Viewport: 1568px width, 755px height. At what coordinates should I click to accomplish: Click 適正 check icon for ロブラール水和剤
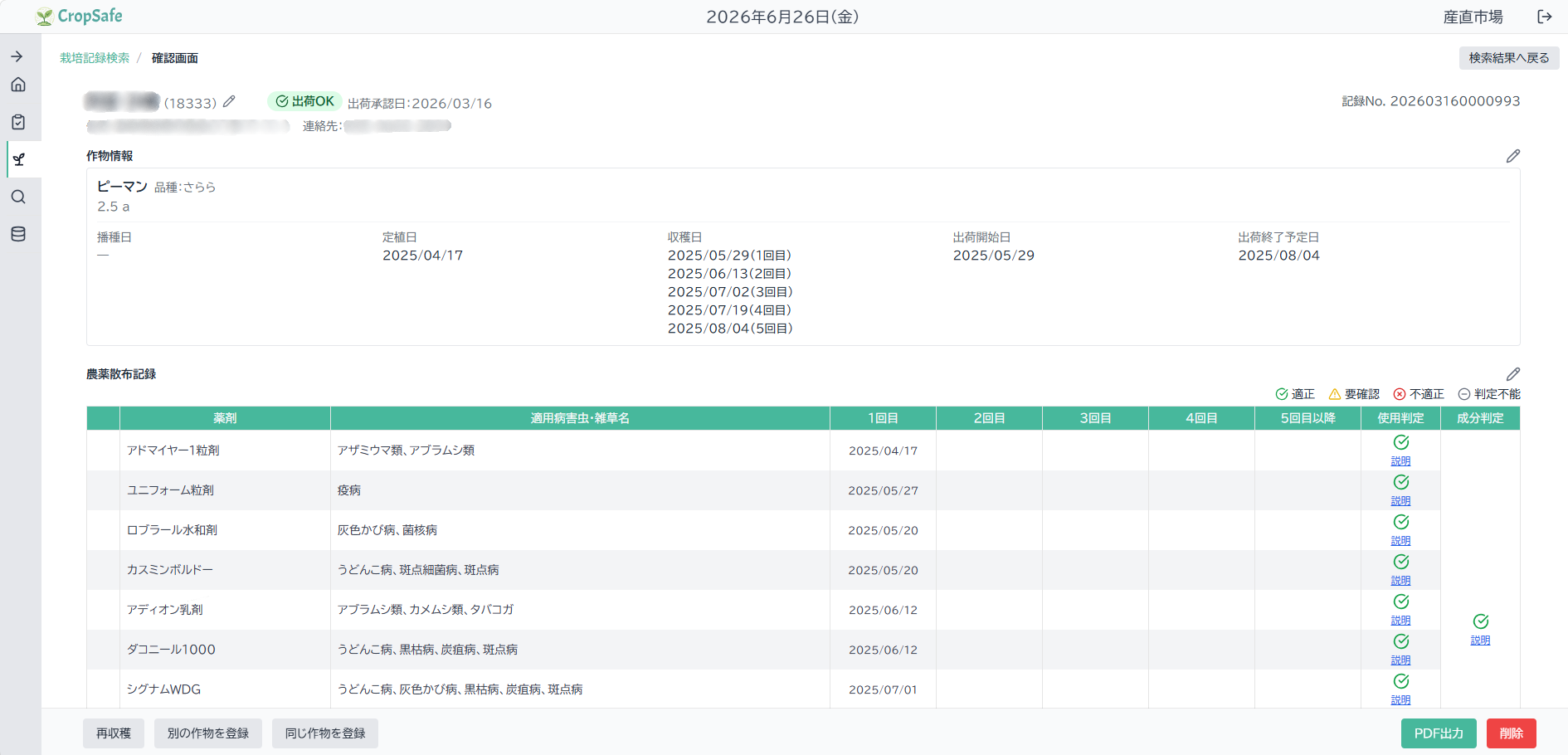point(1401,522)
